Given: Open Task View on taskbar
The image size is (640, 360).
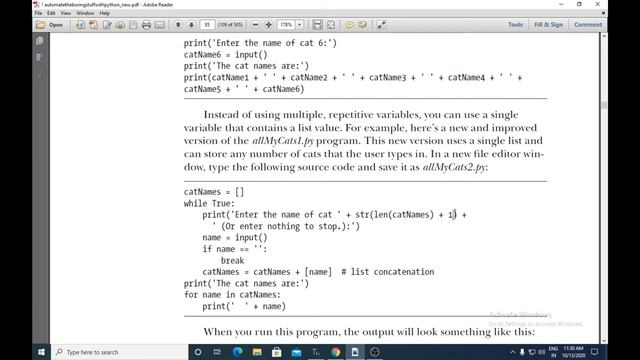Looking at the screenshot, I should [x=217, y=352].
